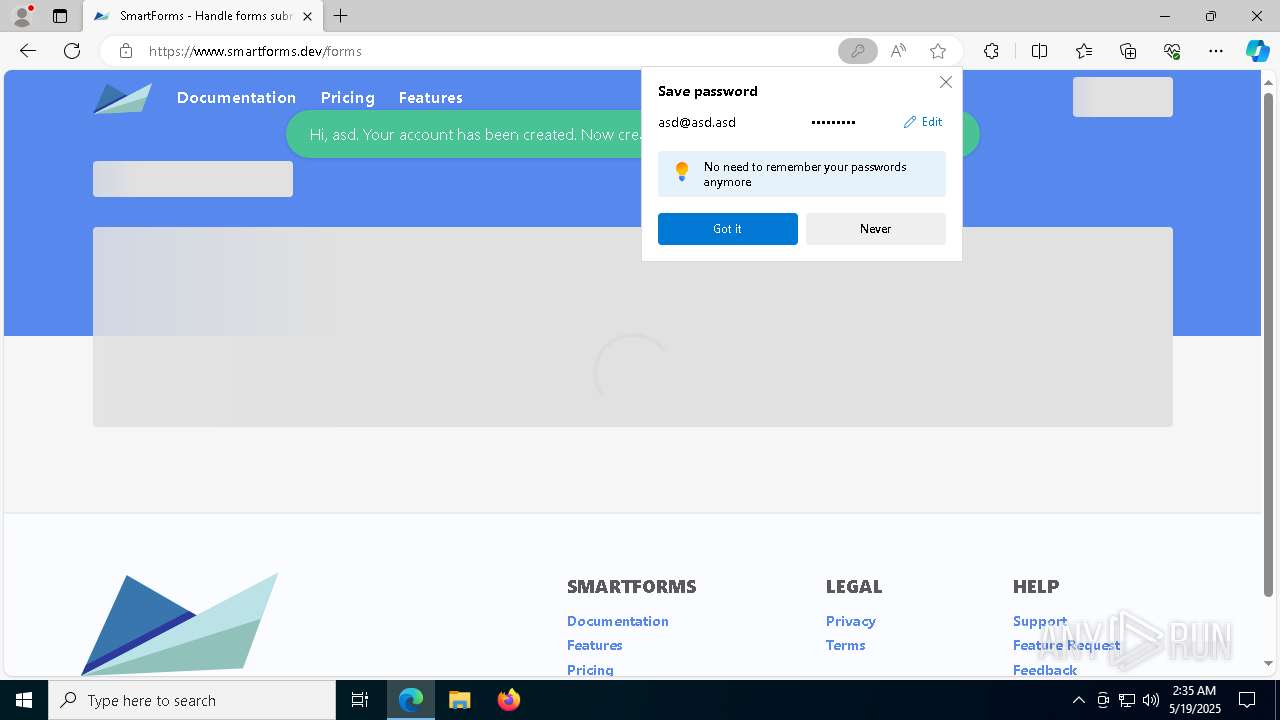Open the Windows Start menu
This screenshot has width=1280, height=720.
click(x=24, y=700)
